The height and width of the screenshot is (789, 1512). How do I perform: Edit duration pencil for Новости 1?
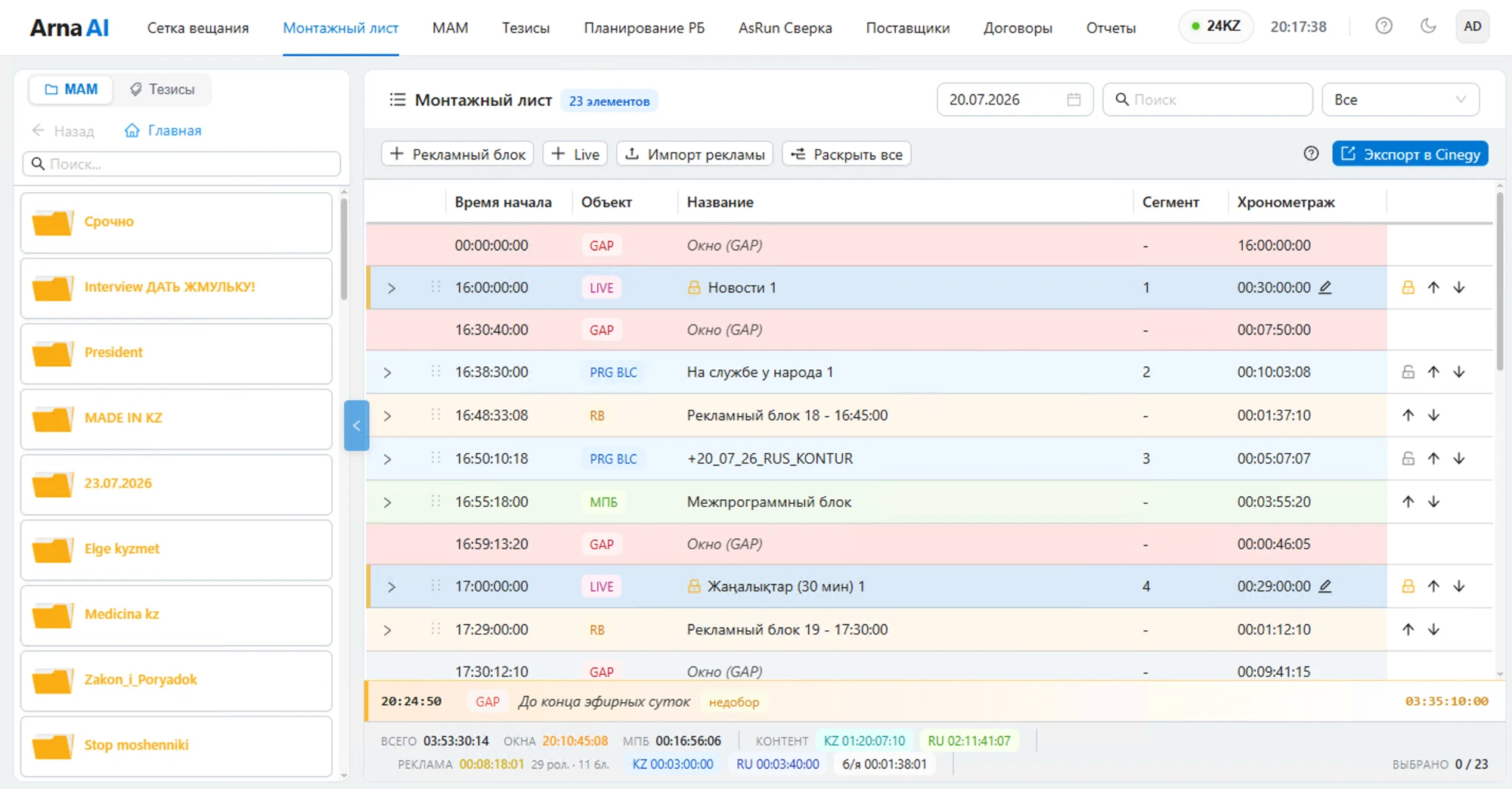click(x=1325, y=287)
